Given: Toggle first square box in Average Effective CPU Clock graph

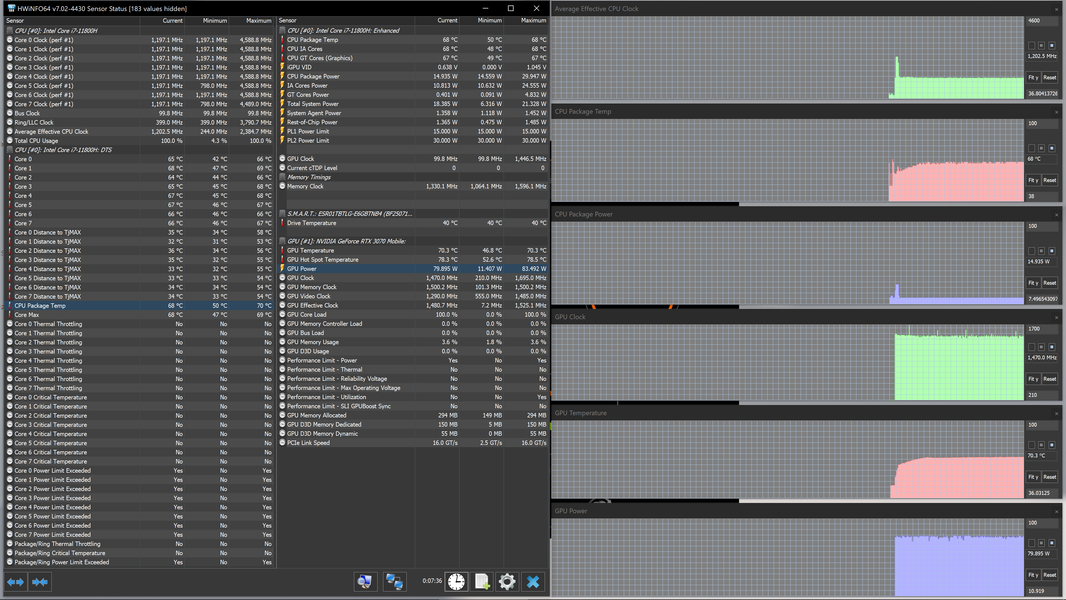Looking at the screenshot, I should [x=1031, y=46].
